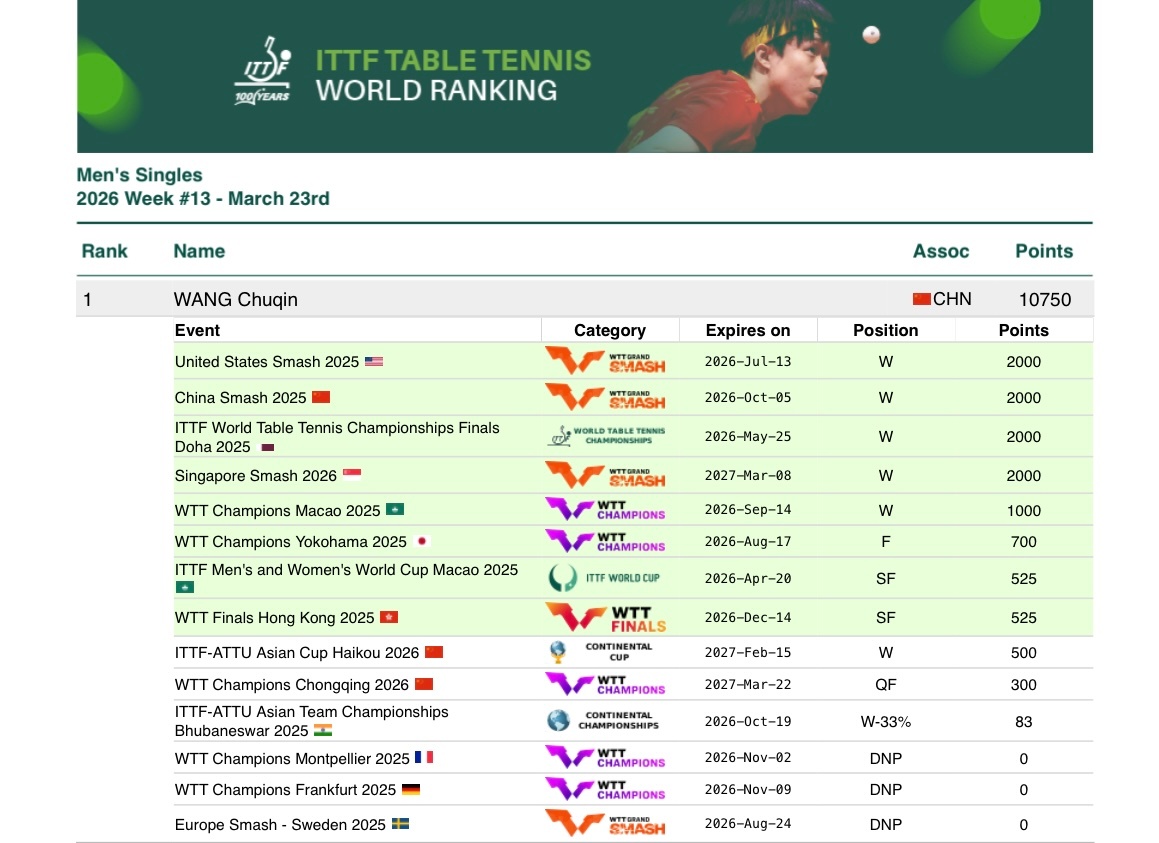Click the ITTF World Cup category logo
This screenshot has height=843, width=1159.
tap(604, 578)
